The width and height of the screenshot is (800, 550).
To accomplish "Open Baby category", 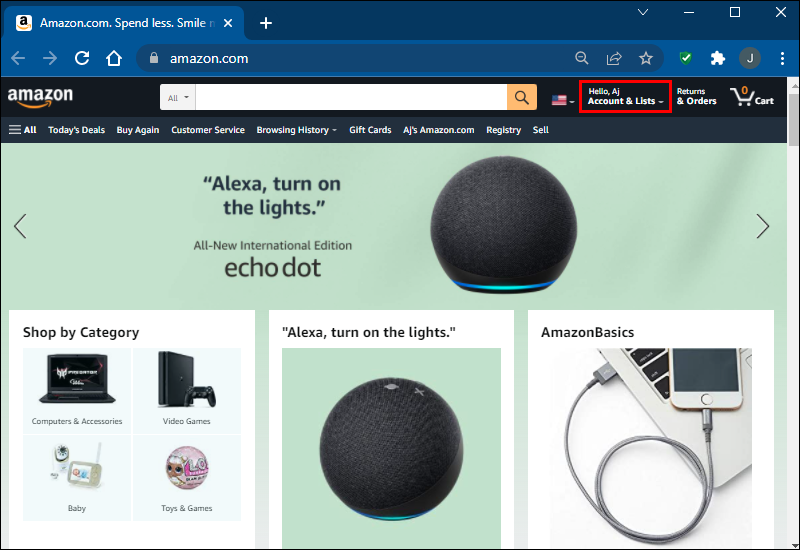I will [x=77, y=478].
